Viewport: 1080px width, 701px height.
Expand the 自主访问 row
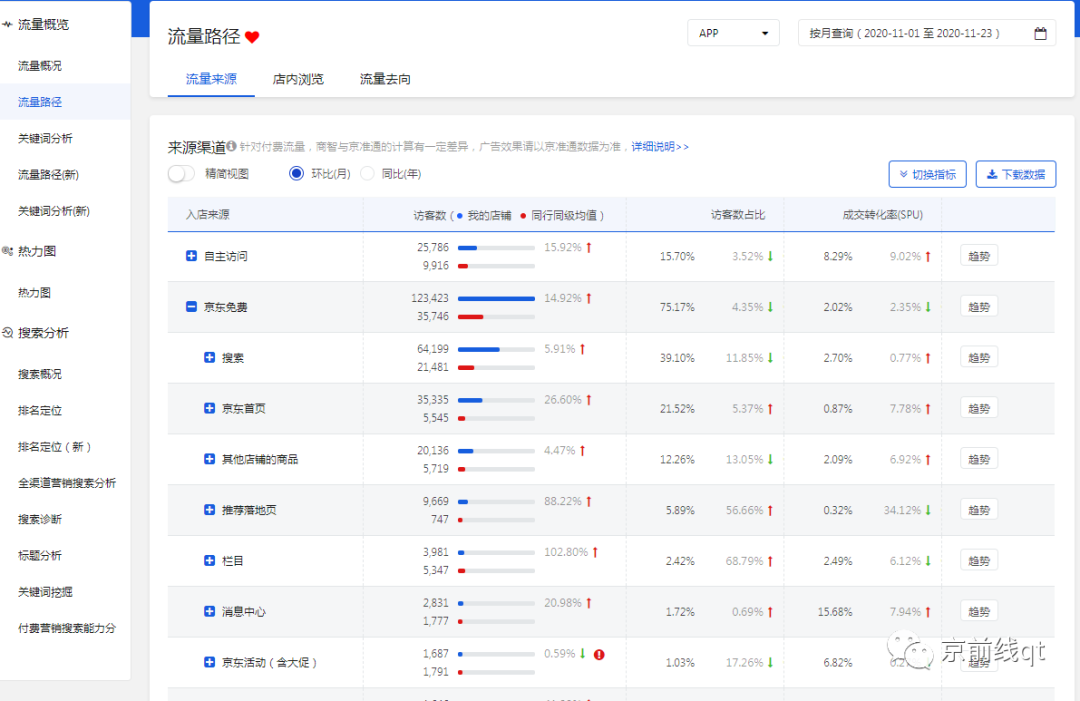pos(191,256)
